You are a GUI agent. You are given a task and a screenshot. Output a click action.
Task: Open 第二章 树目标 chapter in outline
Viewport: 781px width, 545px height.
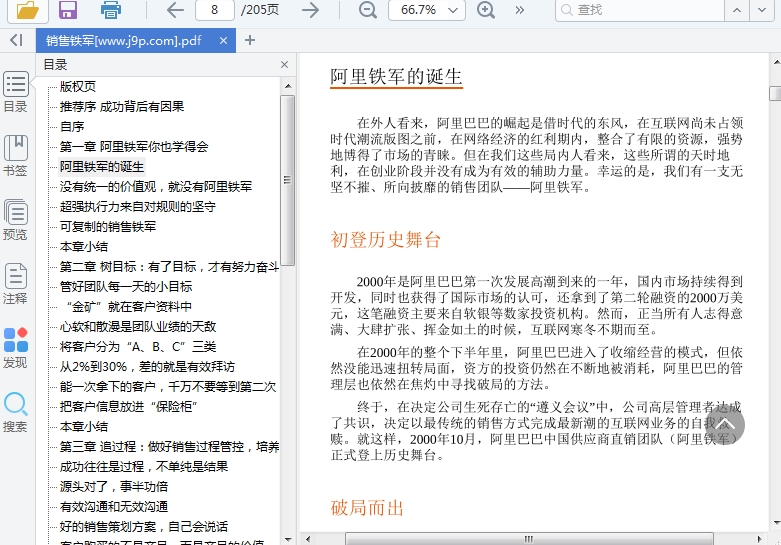click(169, 267)
